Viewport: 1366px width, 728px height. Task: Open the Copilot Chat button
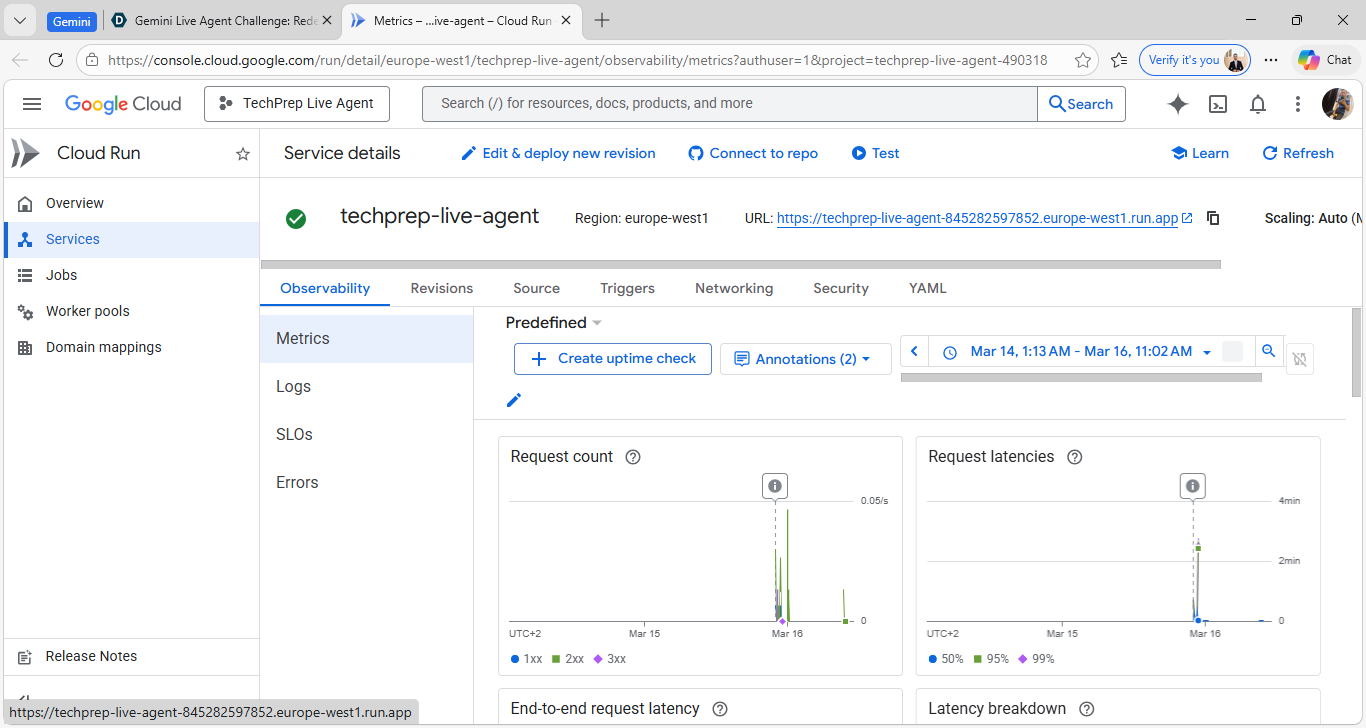tap(1326, 60)
